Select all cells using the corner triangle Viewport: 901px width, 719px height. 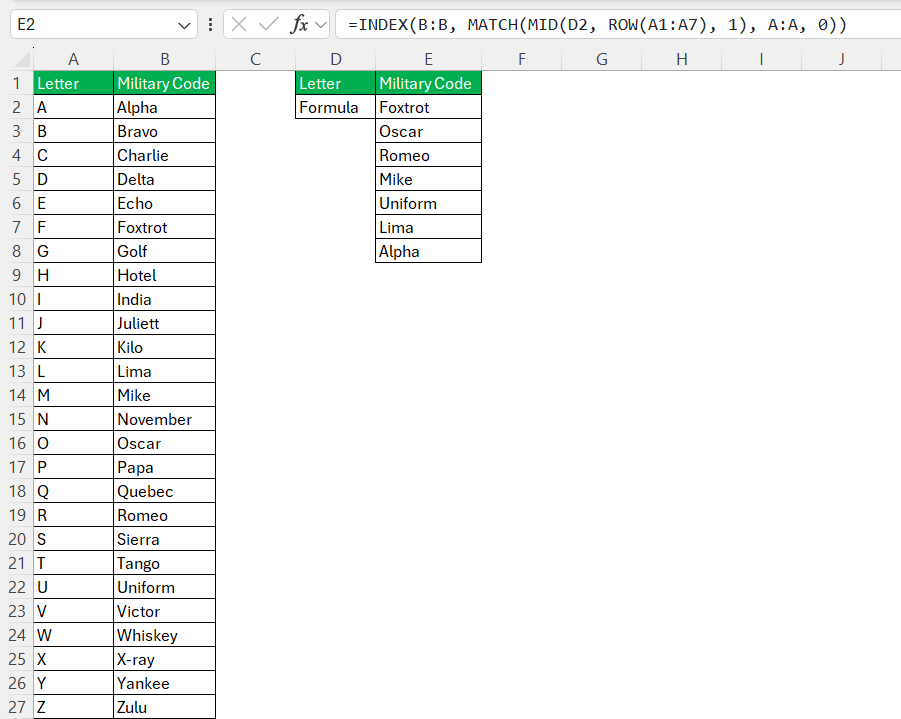pos(22,59)
